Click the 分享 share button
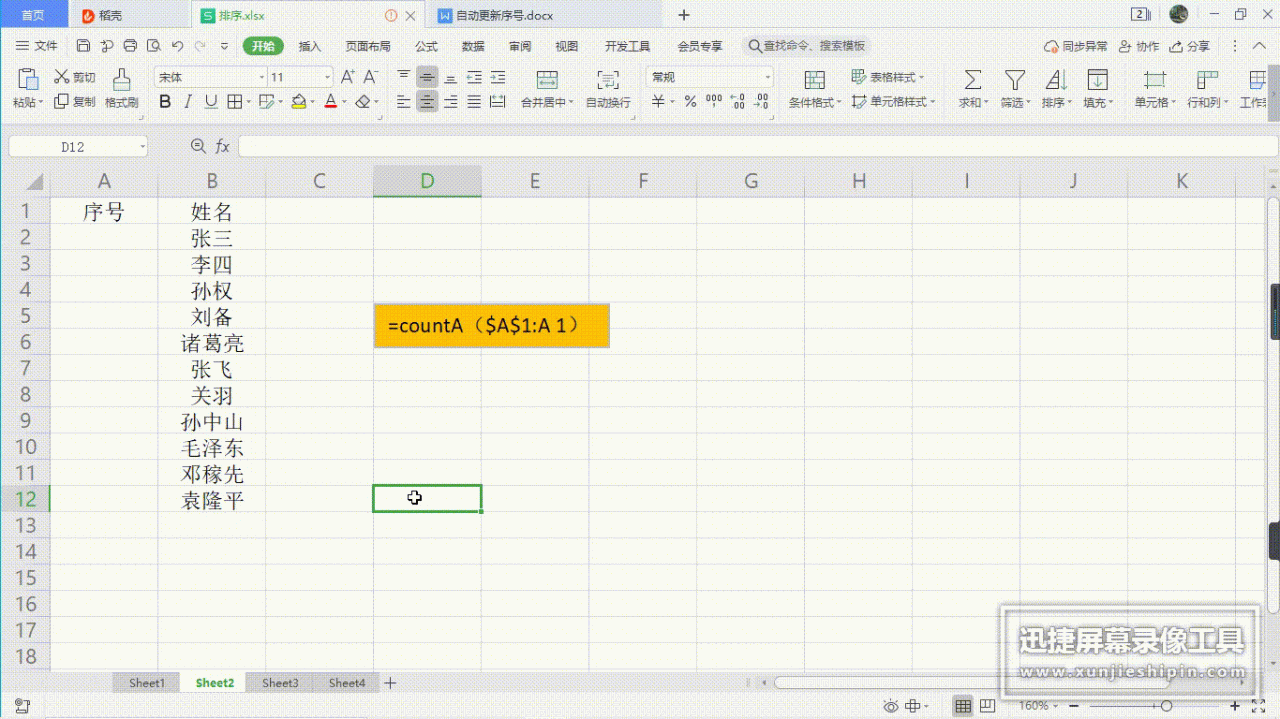The height and width of the screenshot is (719, 1280). click(x=1190, y=46)
